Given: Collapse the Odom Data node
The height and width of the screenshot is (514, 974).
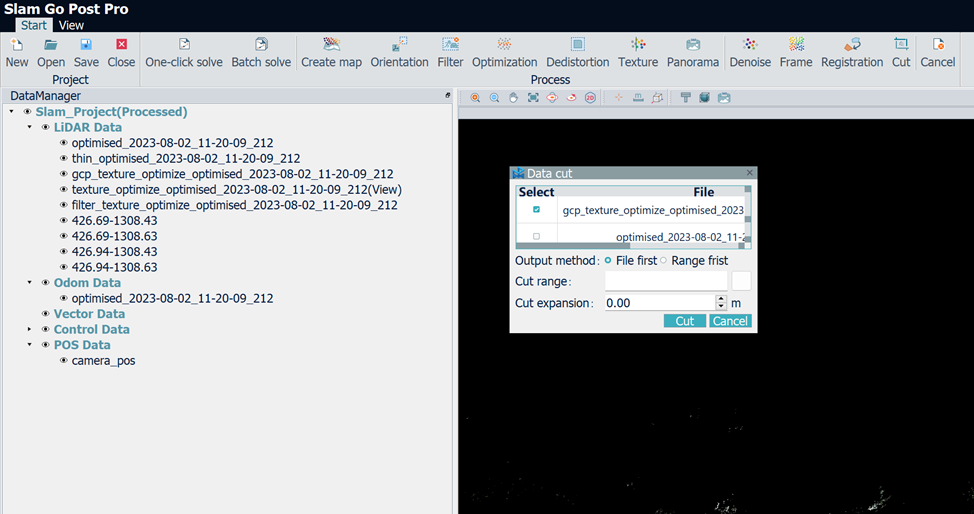Looking at the screenshot, I should tap(29, 283).
